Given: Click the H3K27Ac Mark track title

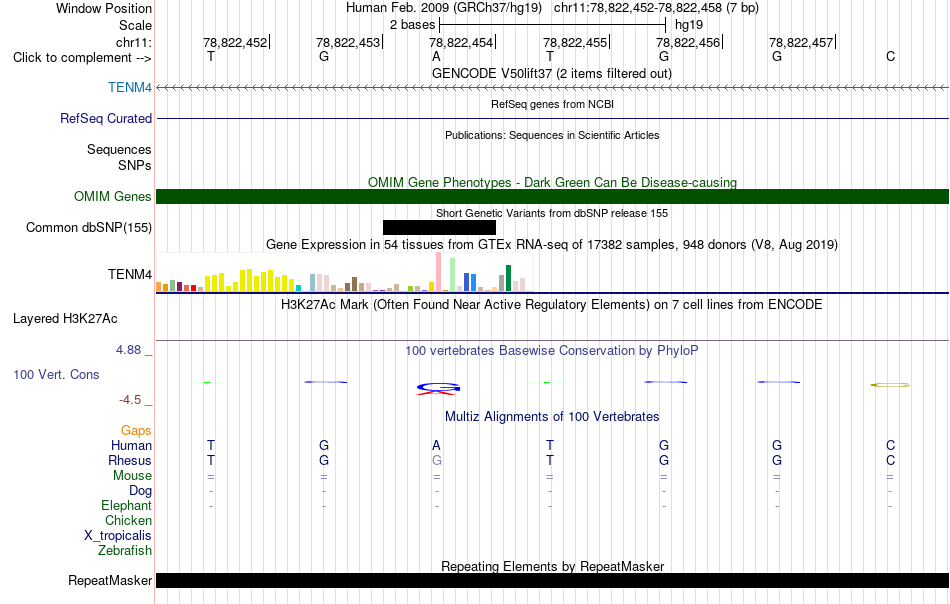Looking at the screenshot, I should pos(552,304).
